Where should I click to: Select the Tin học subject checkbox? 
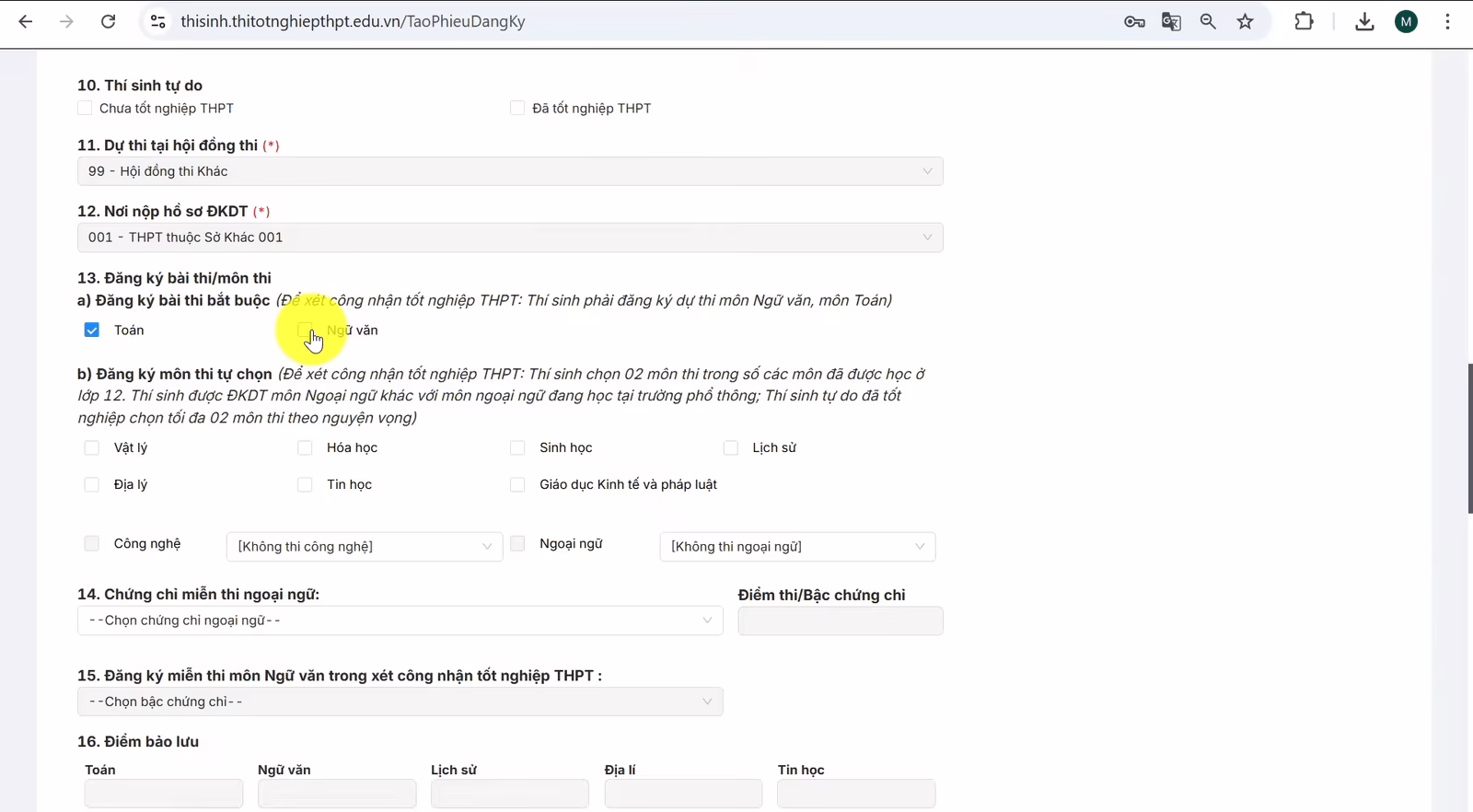coord(305,484)
